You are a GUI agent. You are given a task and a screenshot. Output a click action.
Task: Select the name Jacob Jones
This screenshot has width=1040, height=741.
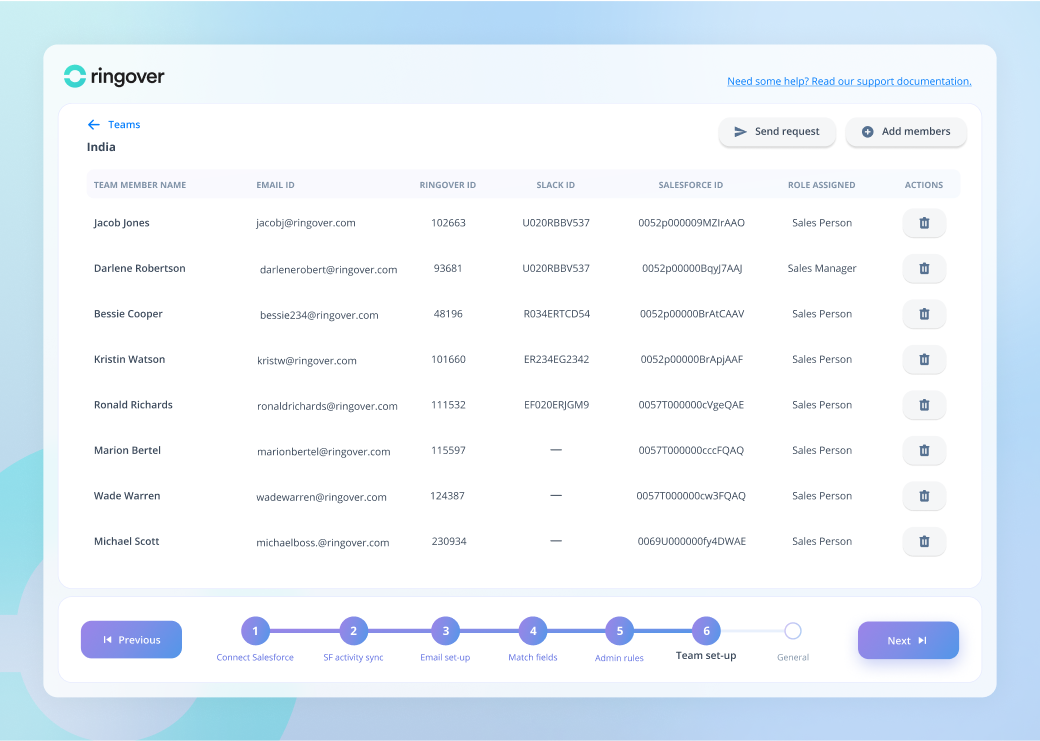tap(121, 223)
